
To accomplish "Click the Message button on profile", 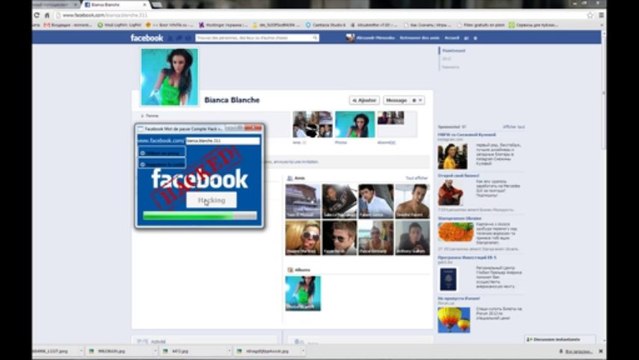I will click(396, 100).
